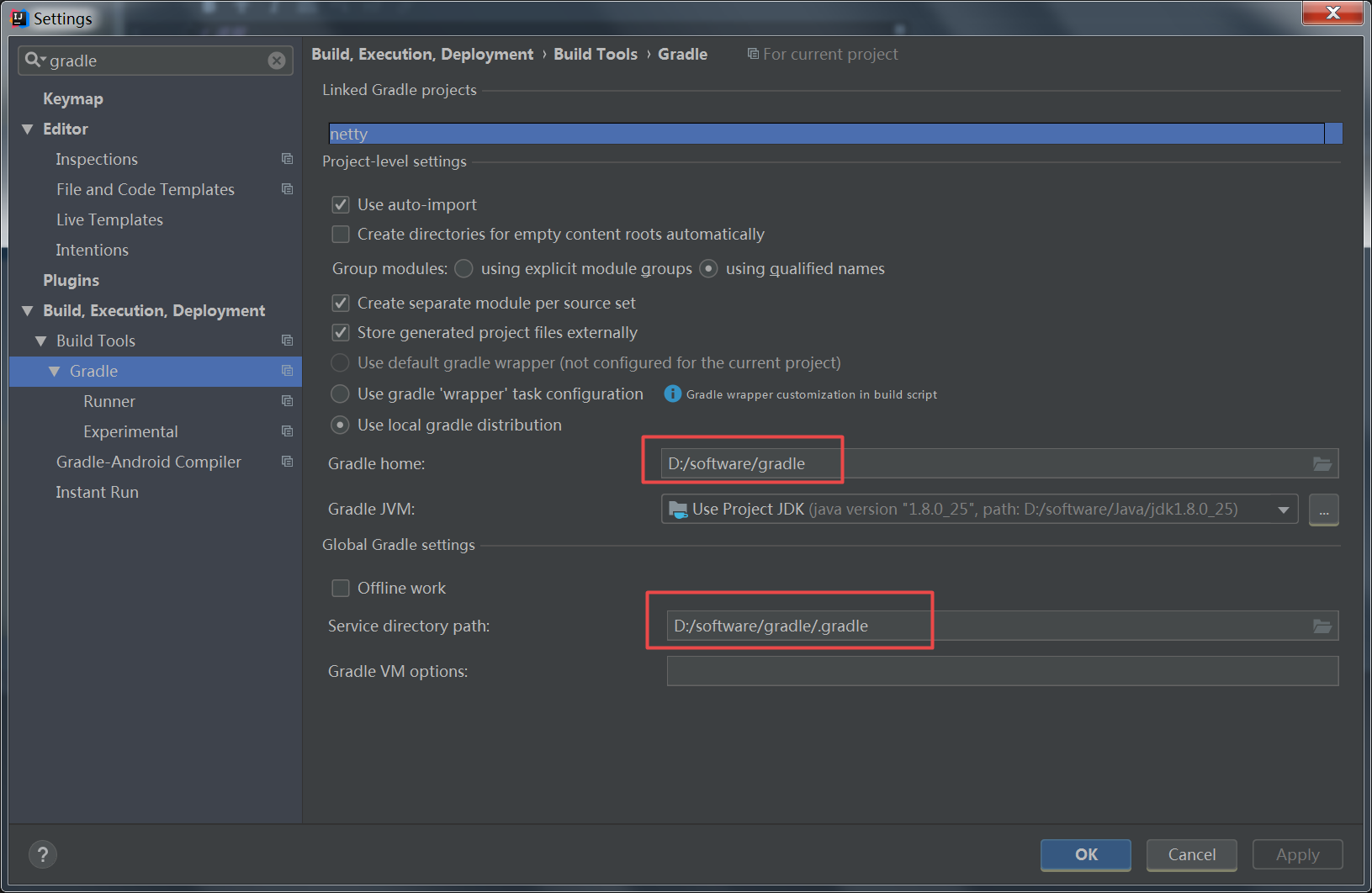Select using explicit module groups radio
The image size is (1372, 893).
pyautogui.click(x=464, y=268)
